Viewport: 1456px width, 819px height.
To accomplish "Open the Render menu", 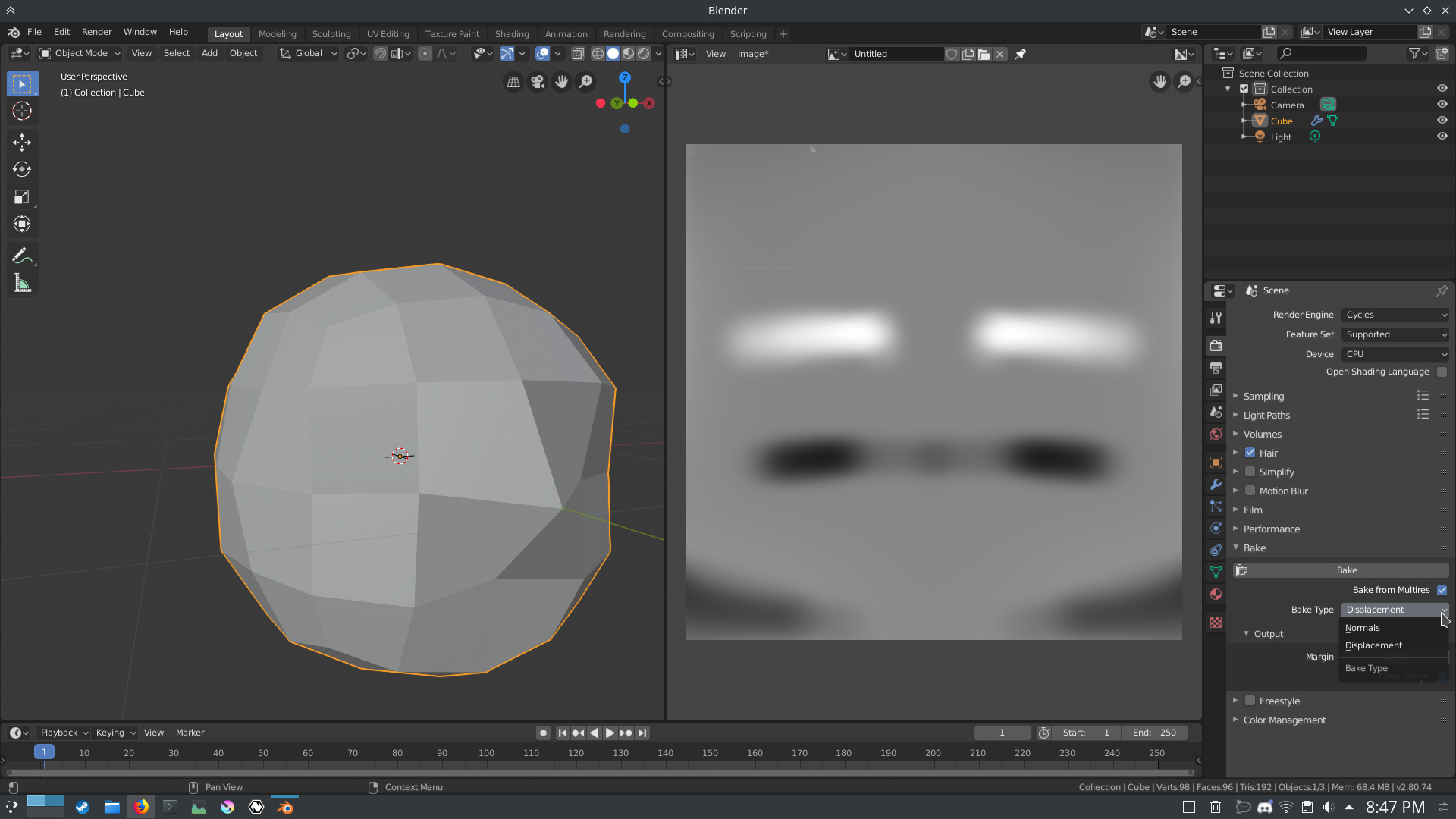I will click(x=96, y=32).
